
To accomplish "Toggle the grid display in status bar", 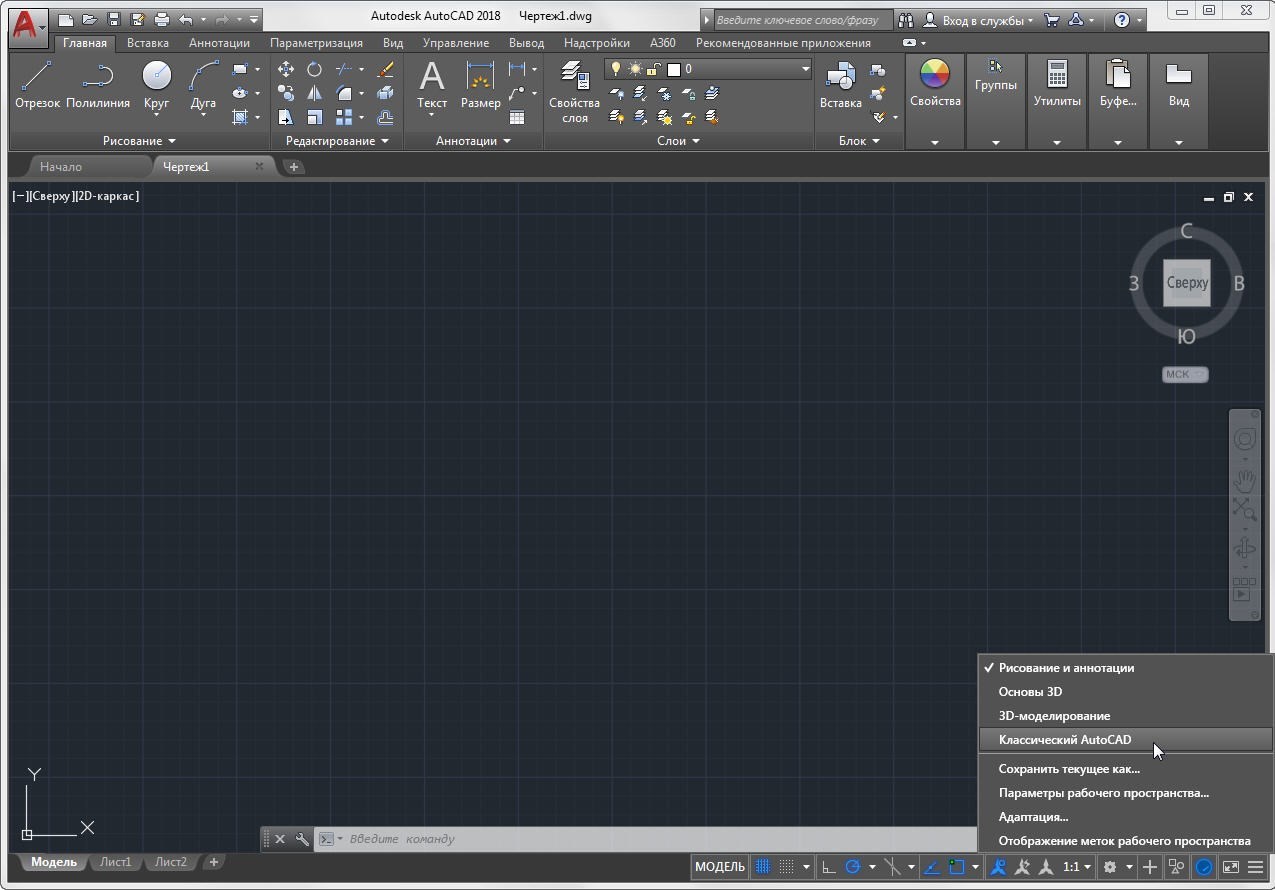I will point(763,867).
